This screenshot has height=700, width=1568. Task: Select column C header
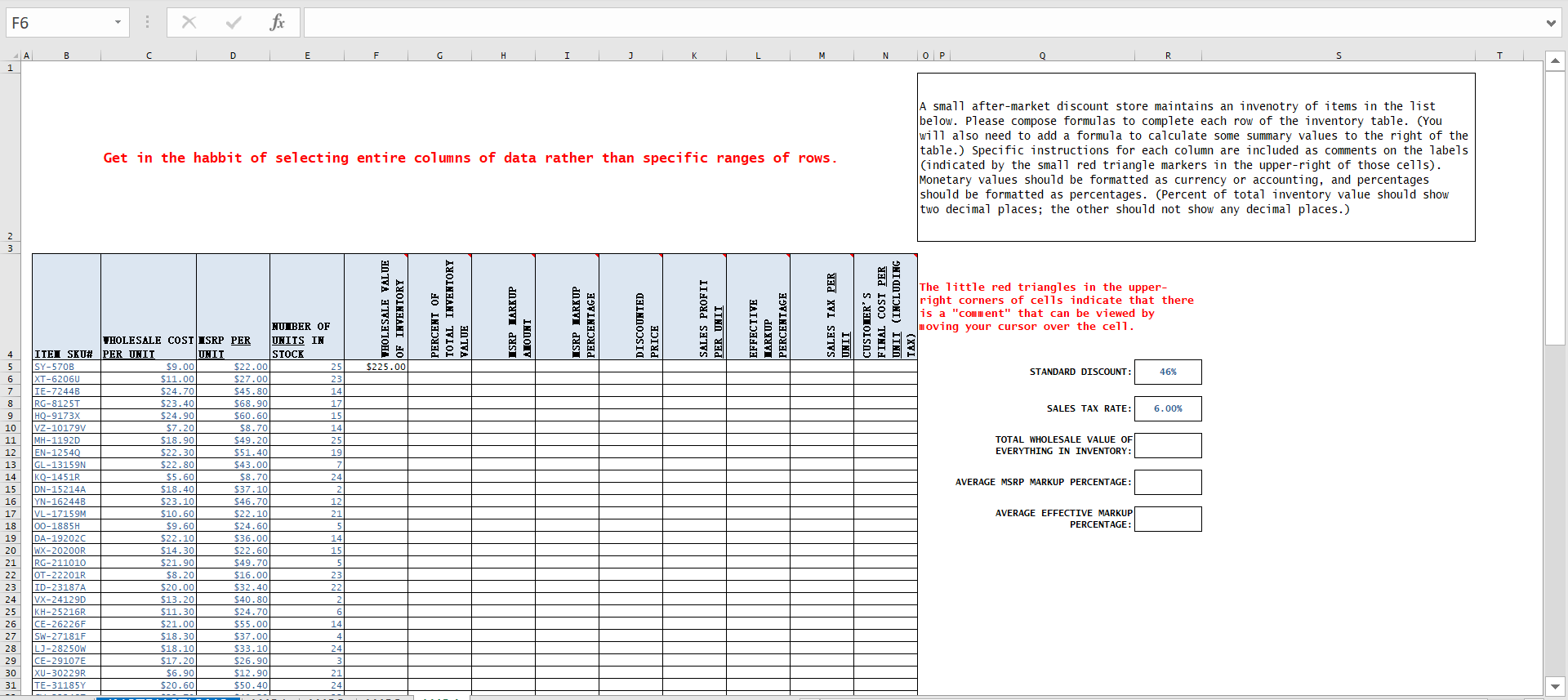[x=149, y=56]
